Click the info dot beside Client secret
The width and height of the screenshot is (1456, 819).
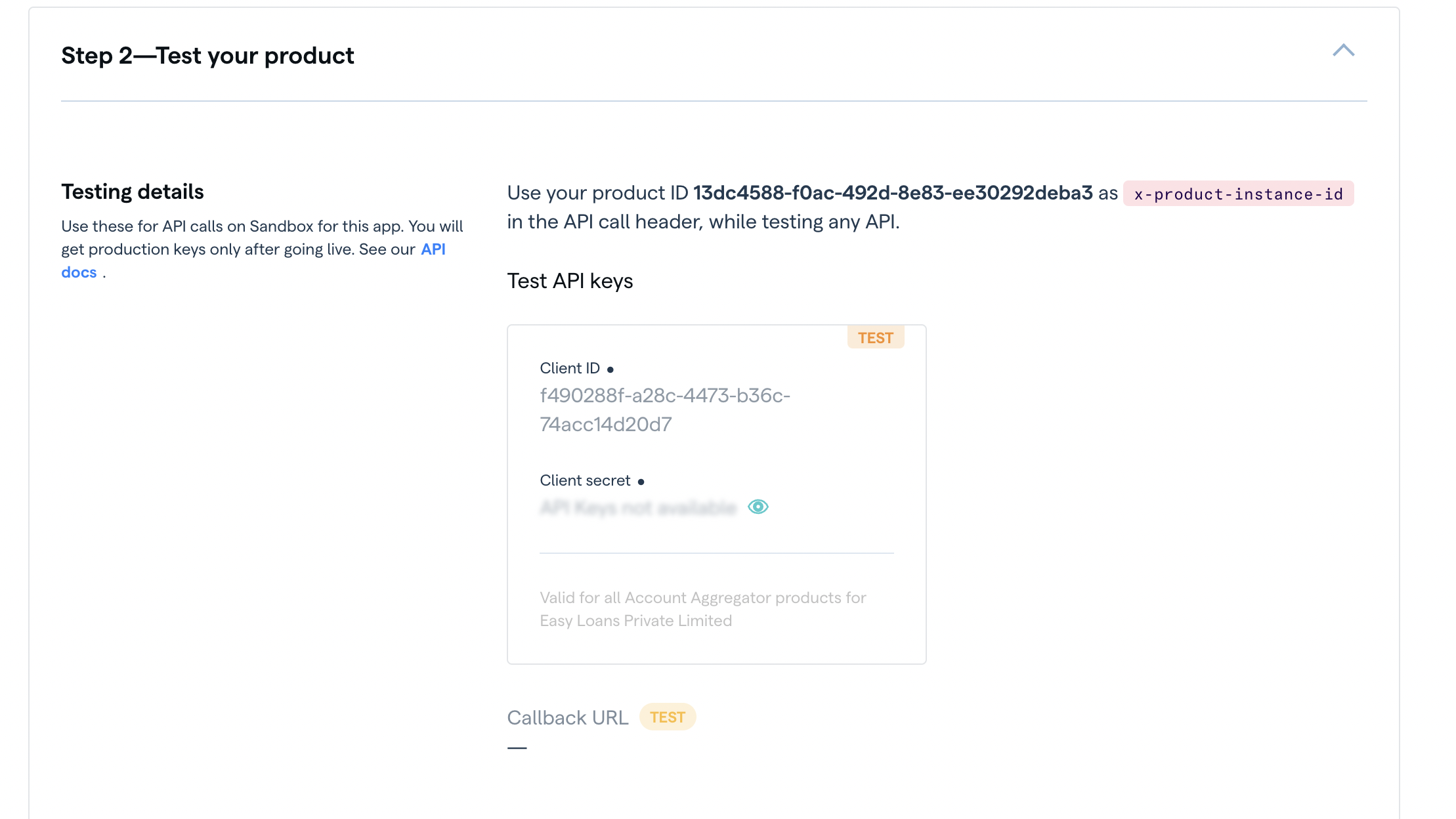click(641, 482)
